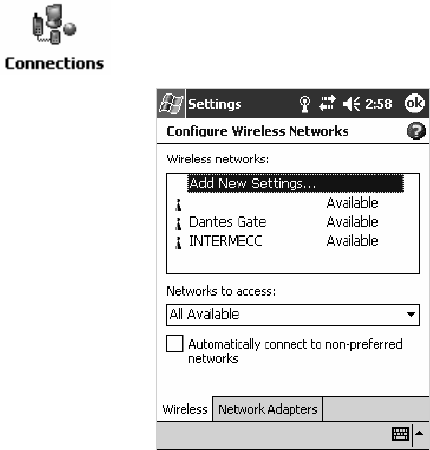Expand the input method arrow beside keyboard
Image resolution: width=430 pixels, height=450 pixels.
(x=420, y=434)
